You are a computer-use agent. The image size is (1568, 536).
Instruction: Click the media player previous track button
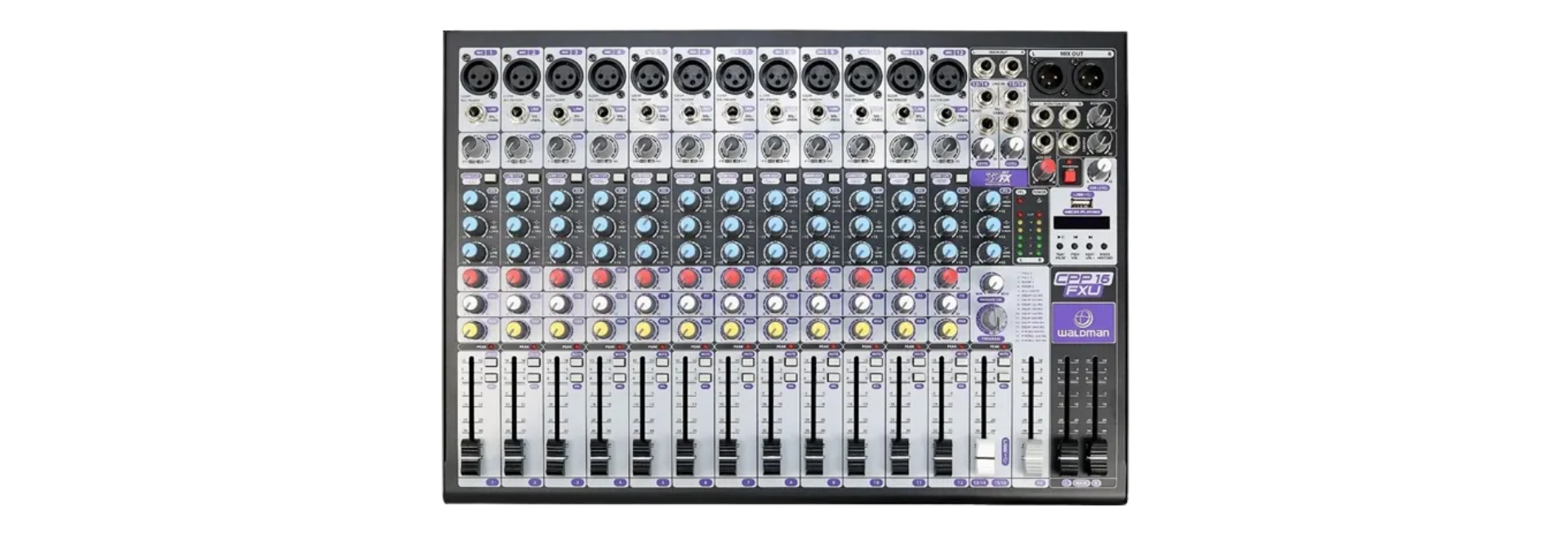(x=1075, y=246)
